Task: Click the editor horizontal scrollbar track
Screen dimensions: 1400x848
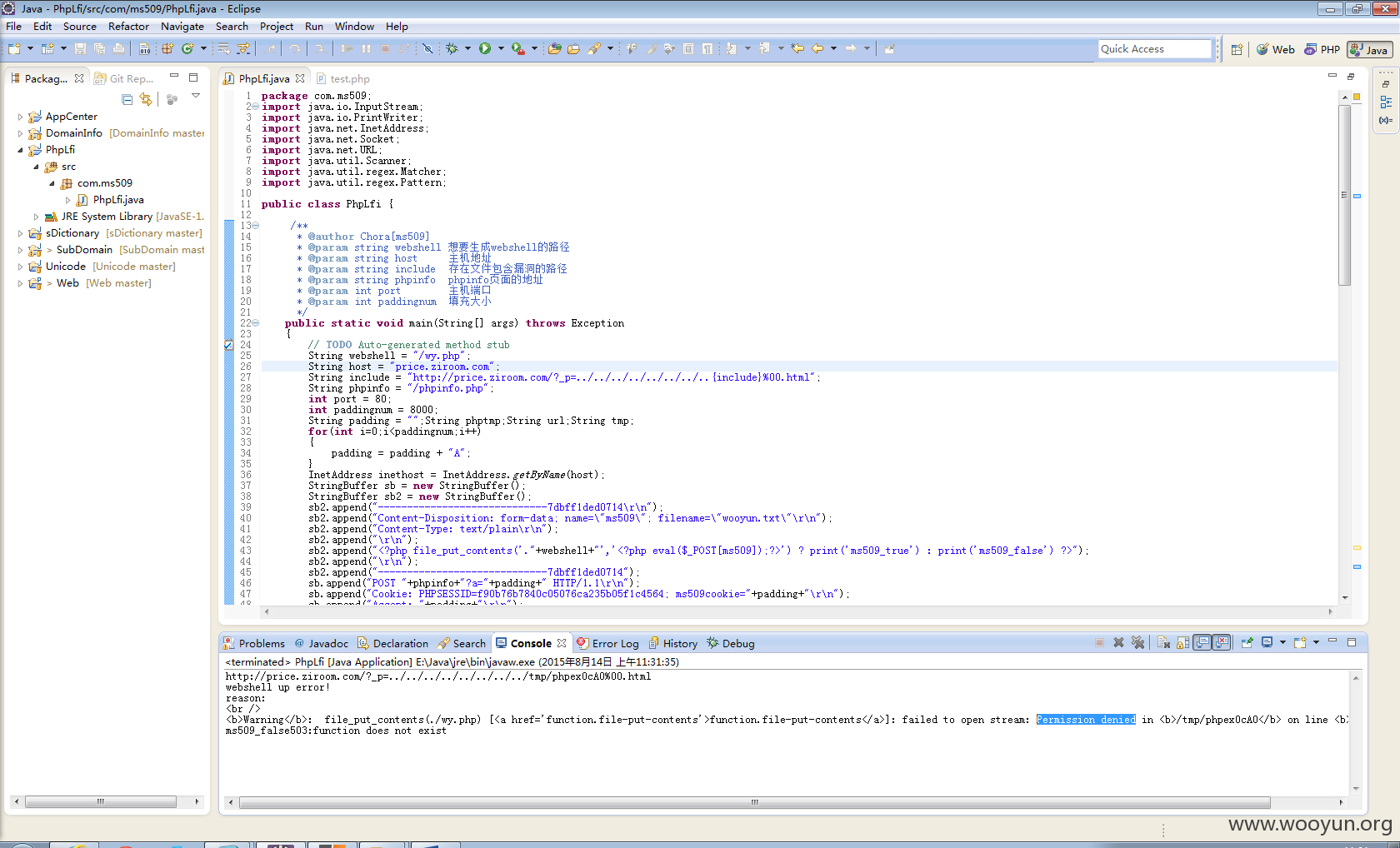Action: tap(797, 611)
